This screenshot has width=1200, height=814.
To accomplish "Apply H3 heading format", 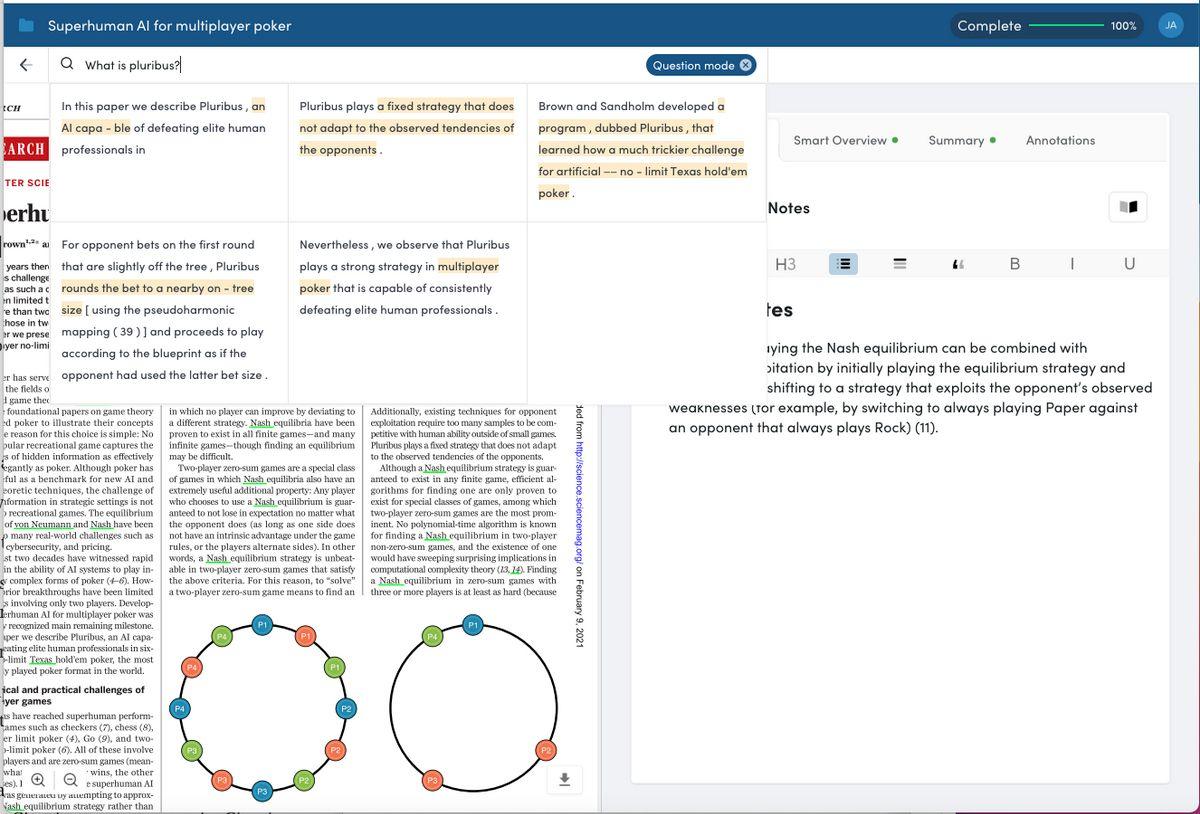I will tap(786, 264).
